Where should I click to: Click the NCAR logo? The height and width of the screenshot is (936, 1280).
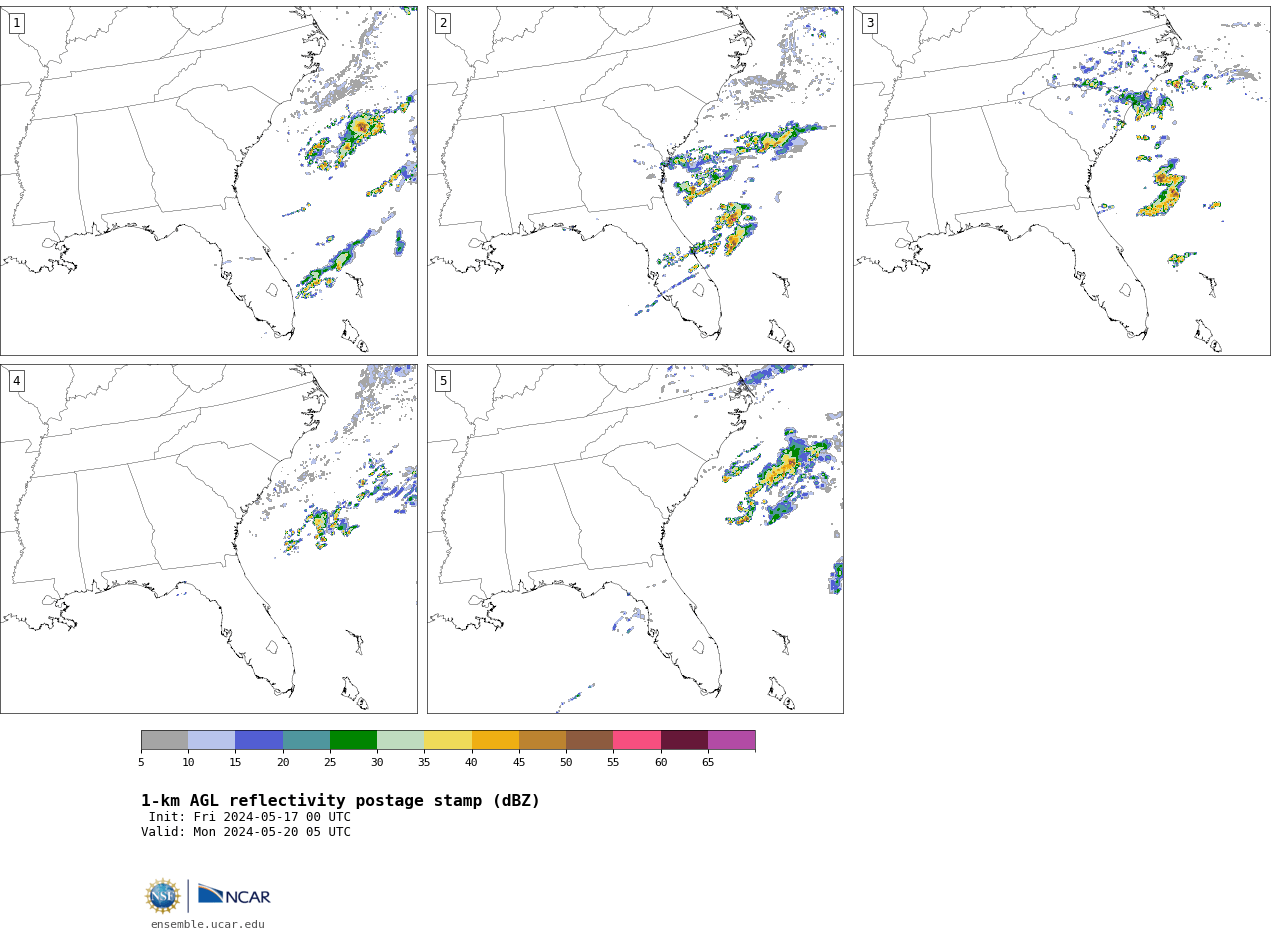234,895
